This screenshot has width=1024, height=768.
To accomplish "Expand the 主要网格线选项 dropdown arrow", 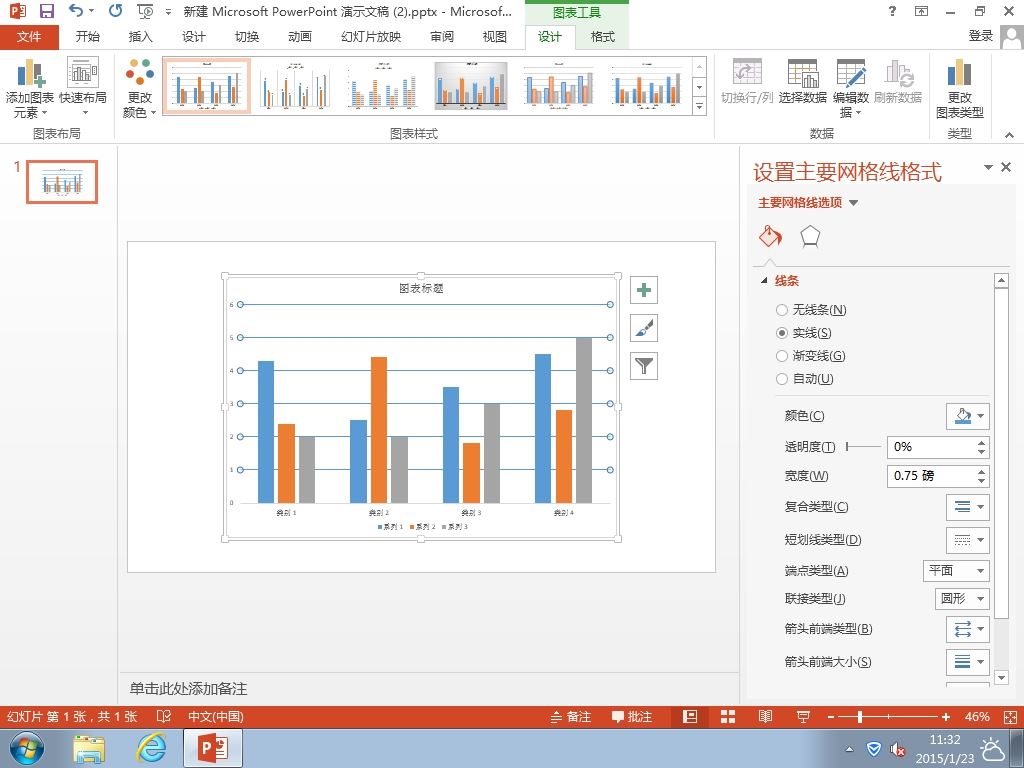I will (x=853, y=203).
